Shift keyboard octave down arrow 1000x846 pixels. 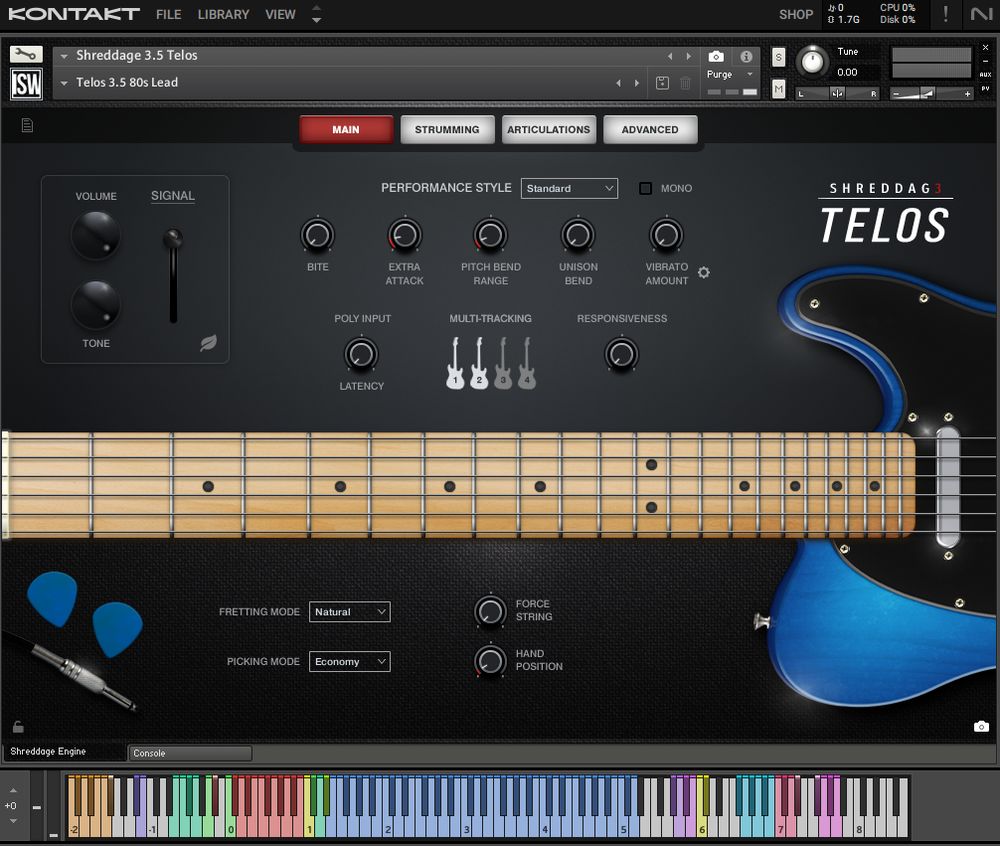click(13, 820)
